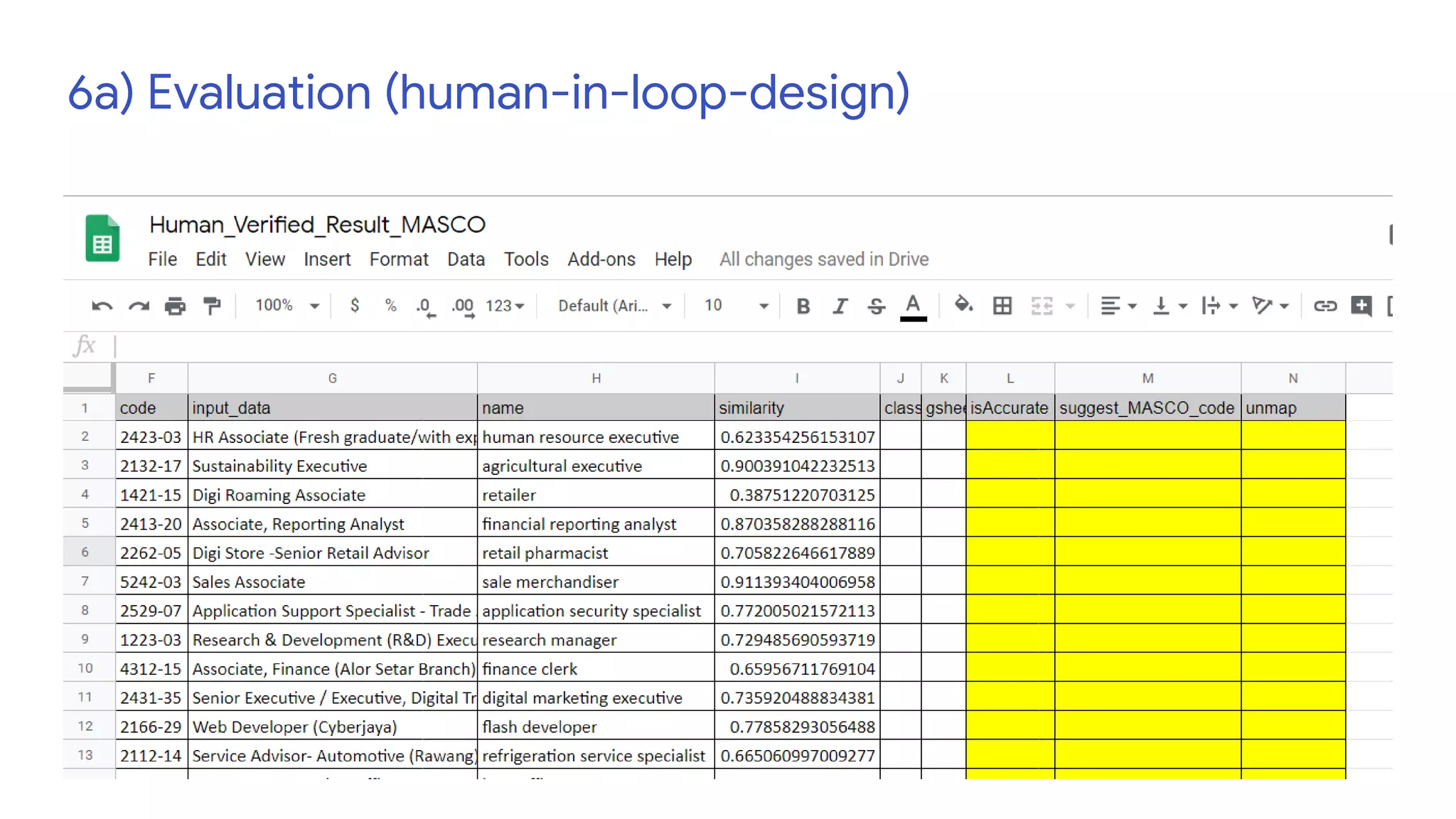1456x819 pixels.
Task: Click similarity value 0.38751220703125
Action: [797, 495]
